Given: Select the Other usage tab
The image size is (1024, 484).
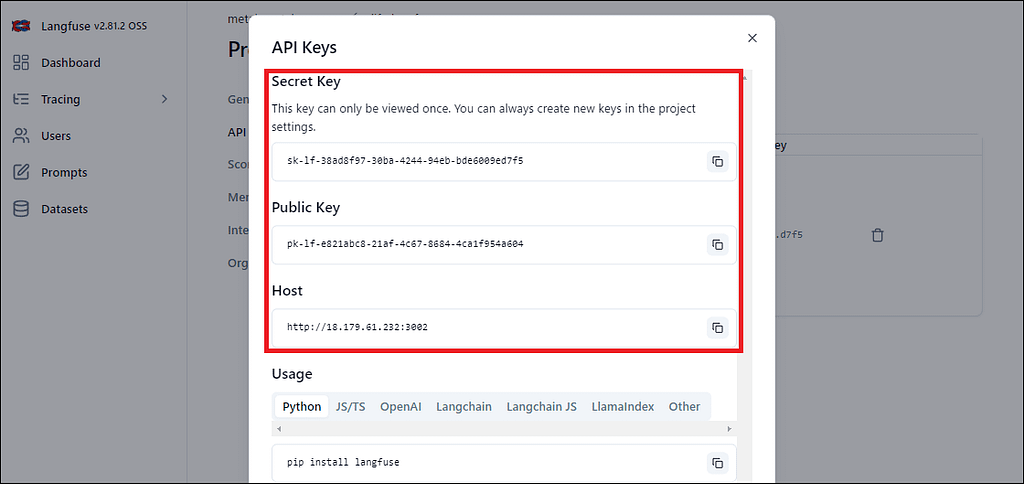Looking at the screenshot, I should click(684, 407).
